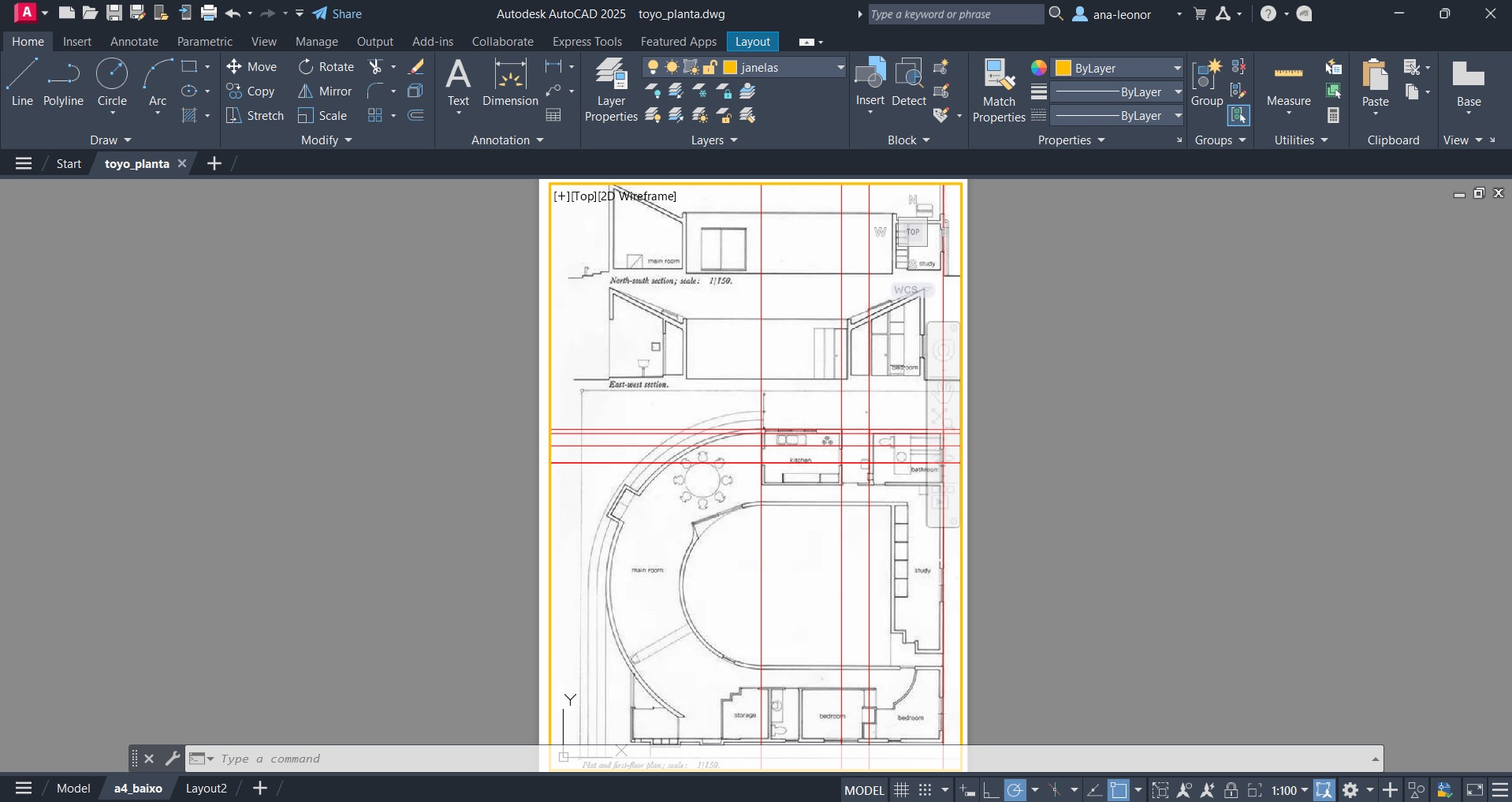Open the janelas layer dropdown
This screenshot has width=1512, height=802.
click(x=840, y=68)
